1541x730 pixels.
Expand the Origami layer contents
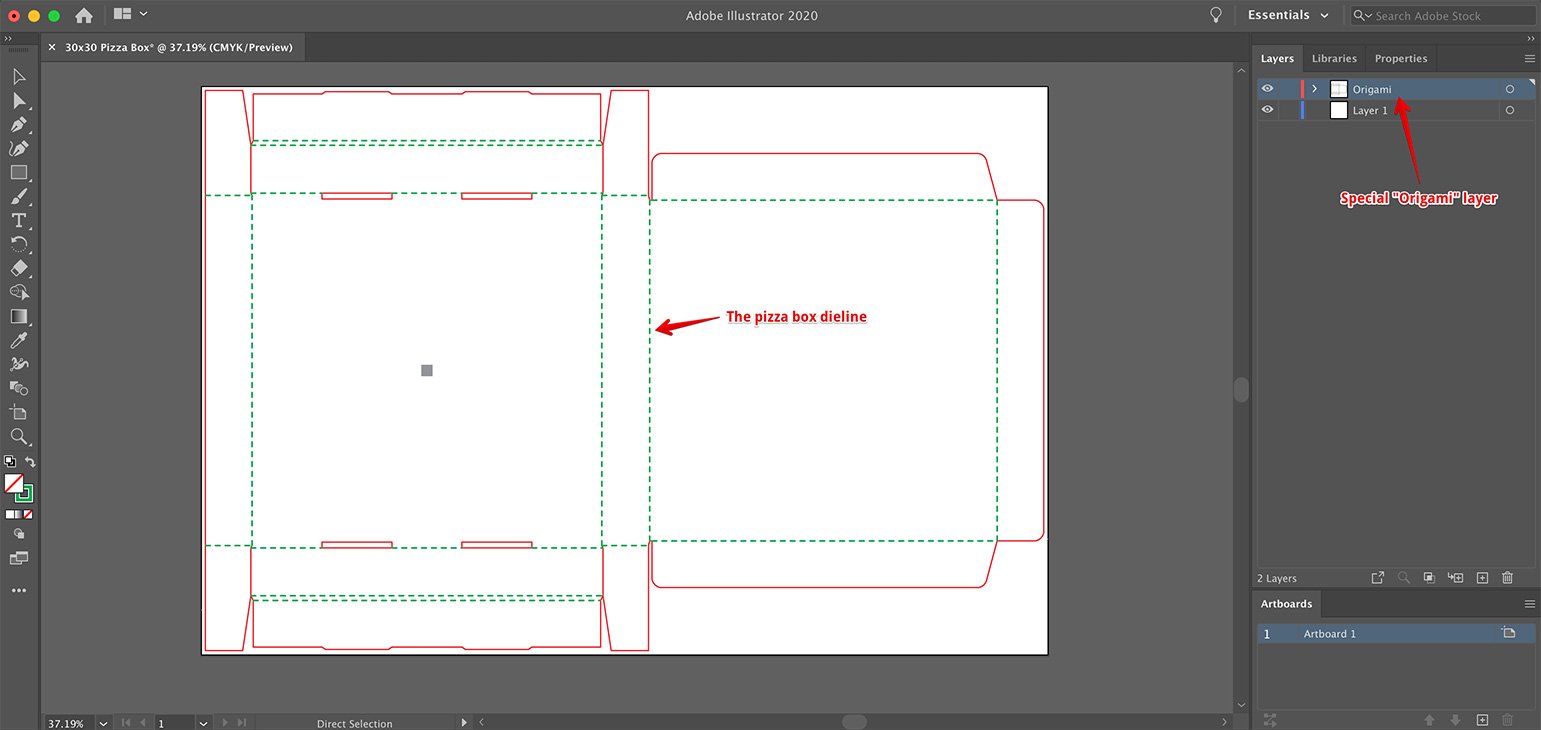[1314, 88]
